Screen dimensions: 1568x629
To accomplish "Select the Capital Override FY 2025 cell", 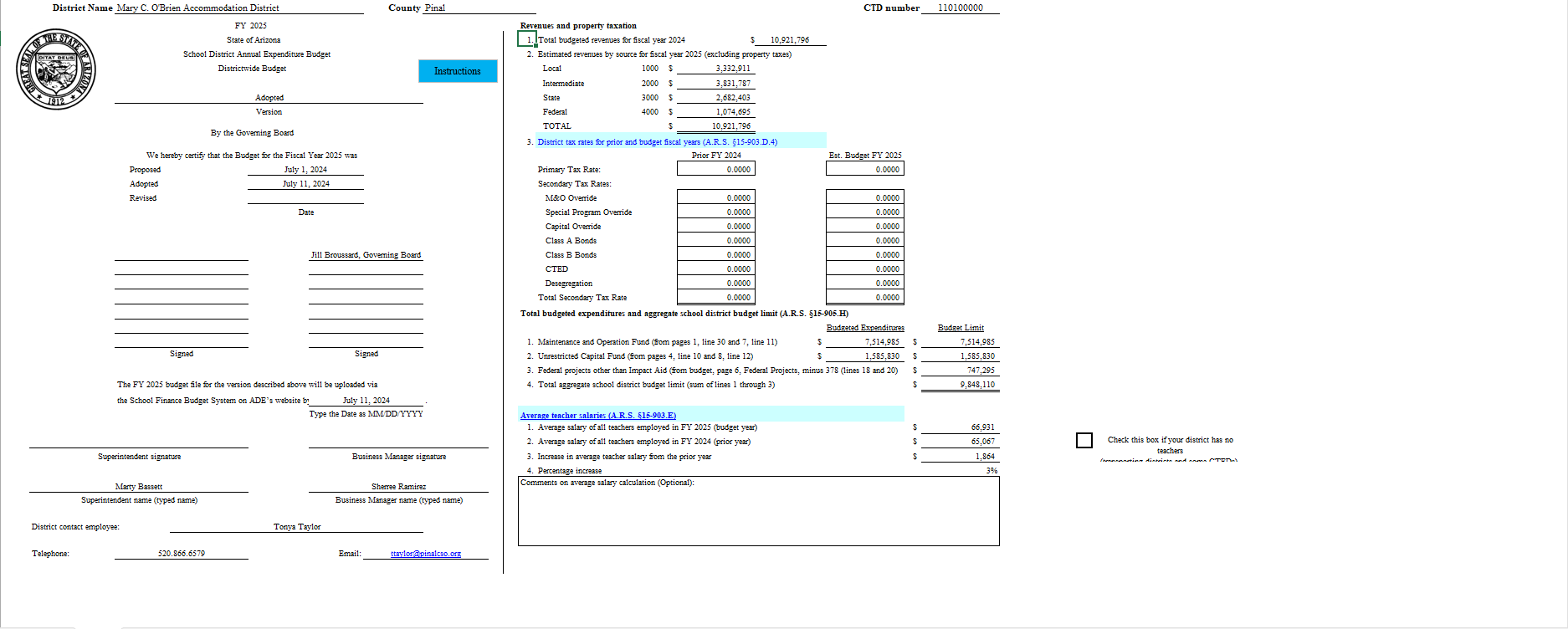I will [x=864, y=226].
